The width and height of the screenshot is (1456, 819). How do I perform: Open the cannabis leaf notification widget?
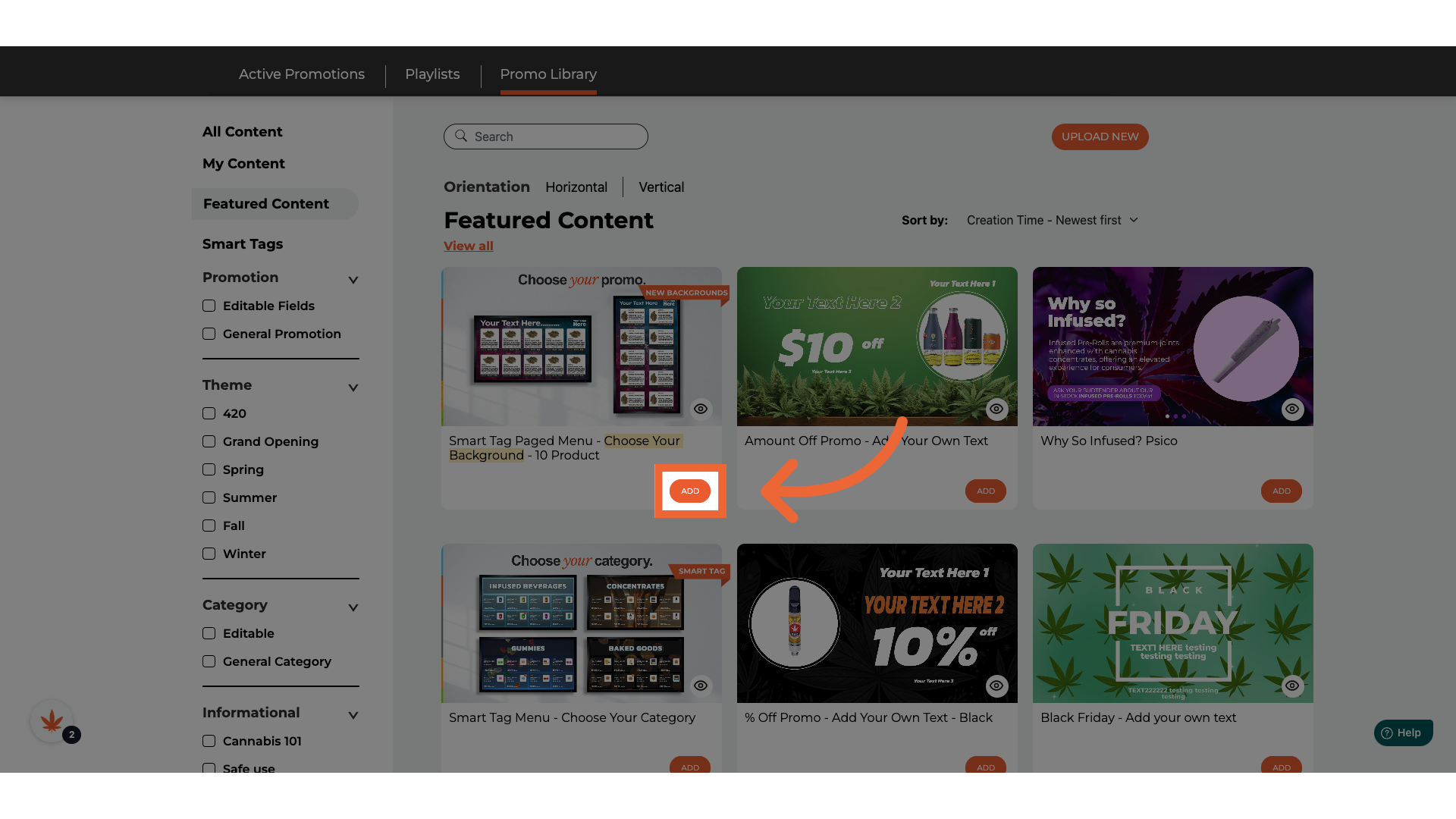(52, 721)
